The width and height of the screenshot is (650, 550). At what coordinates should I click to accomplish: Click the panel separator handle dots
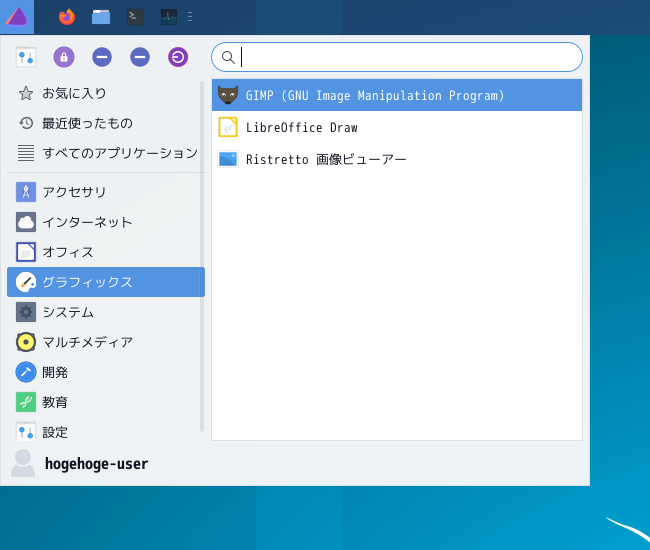(190, 17)
